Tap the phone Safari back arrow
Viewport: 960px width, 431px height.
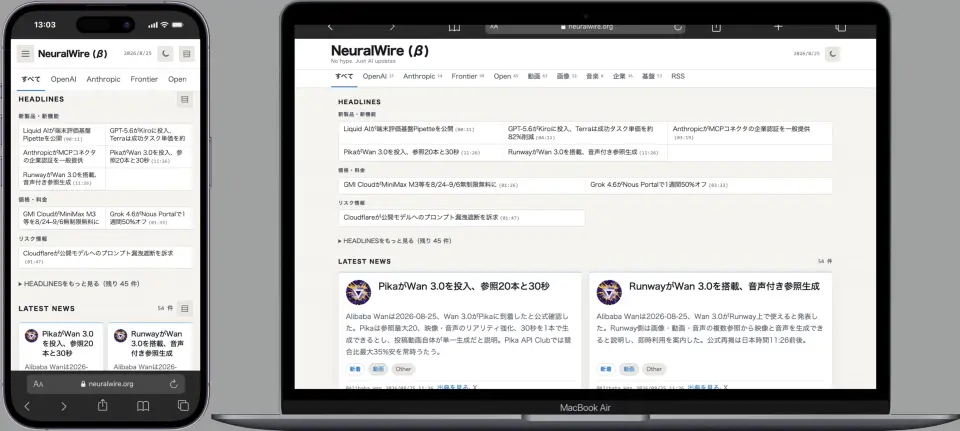[27, 406]
